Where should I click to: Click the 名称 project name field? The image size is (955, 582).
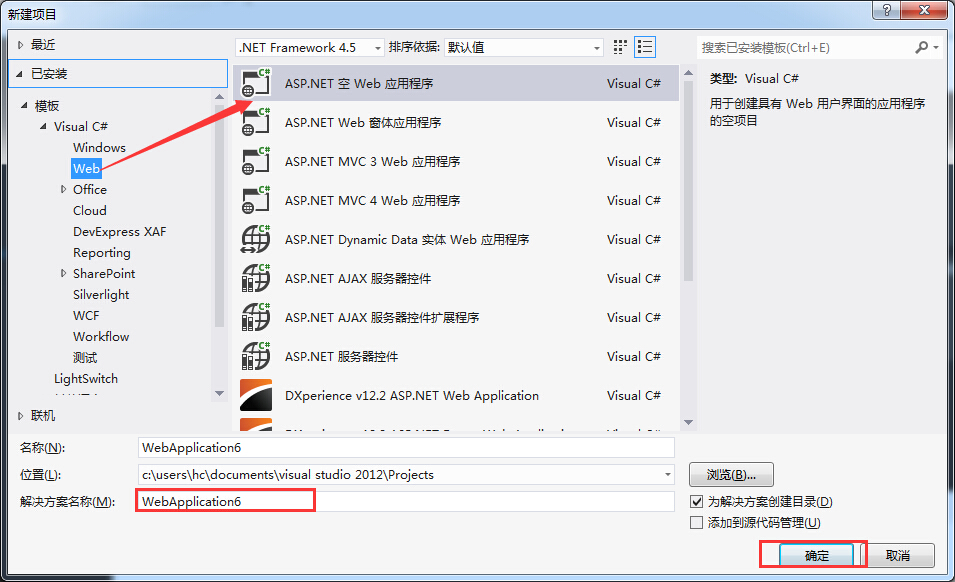406,447
